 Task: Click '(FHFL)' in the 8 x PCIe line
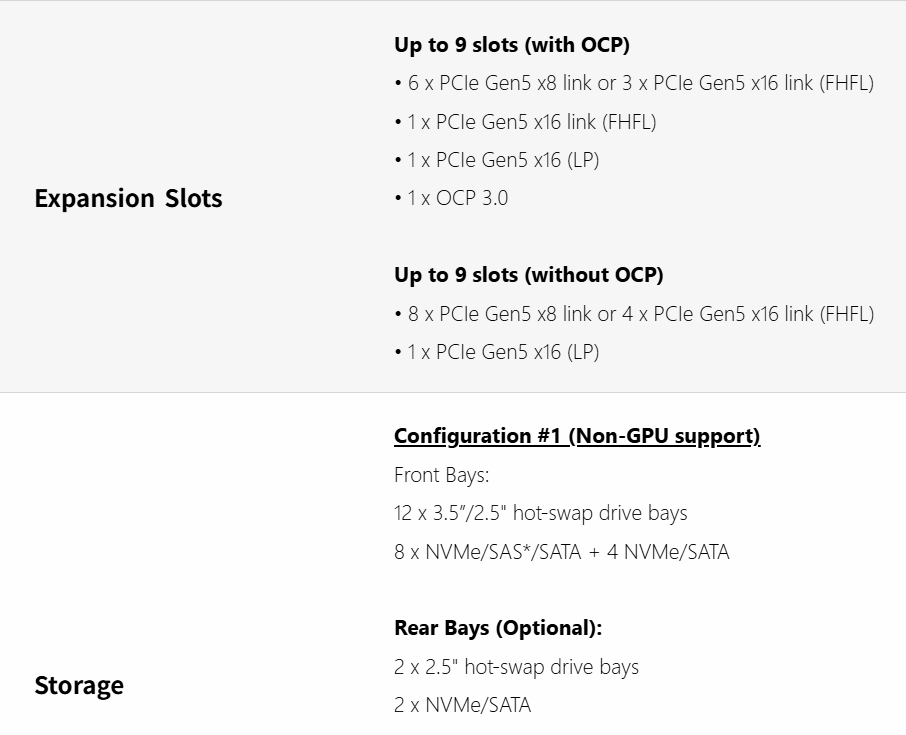846,314
